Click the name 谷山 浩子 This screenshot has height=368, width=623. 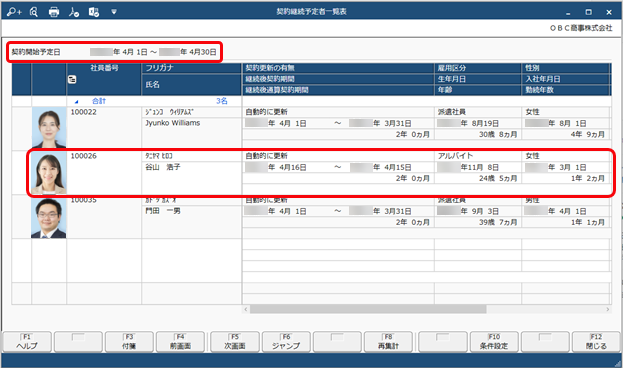click(163, 167)
